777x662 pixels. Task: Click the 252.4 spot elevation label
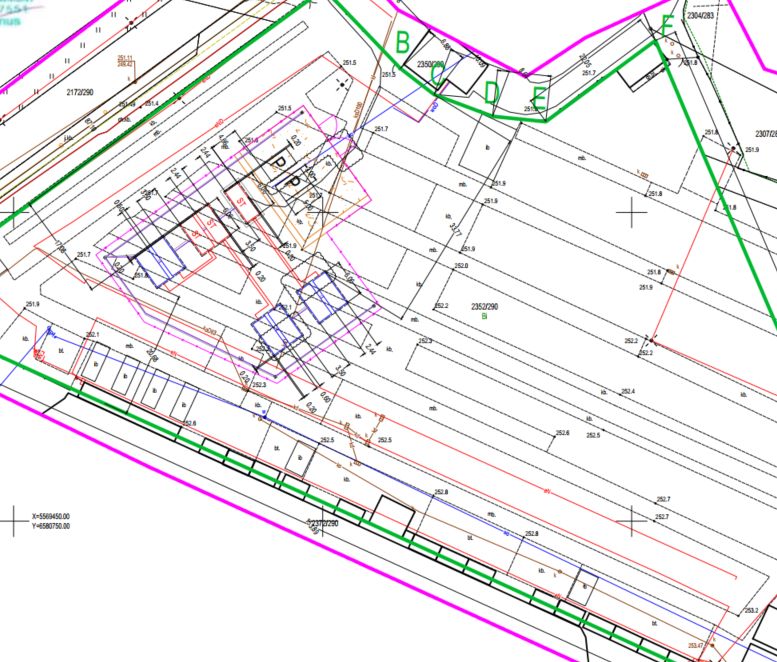(629, 390)
